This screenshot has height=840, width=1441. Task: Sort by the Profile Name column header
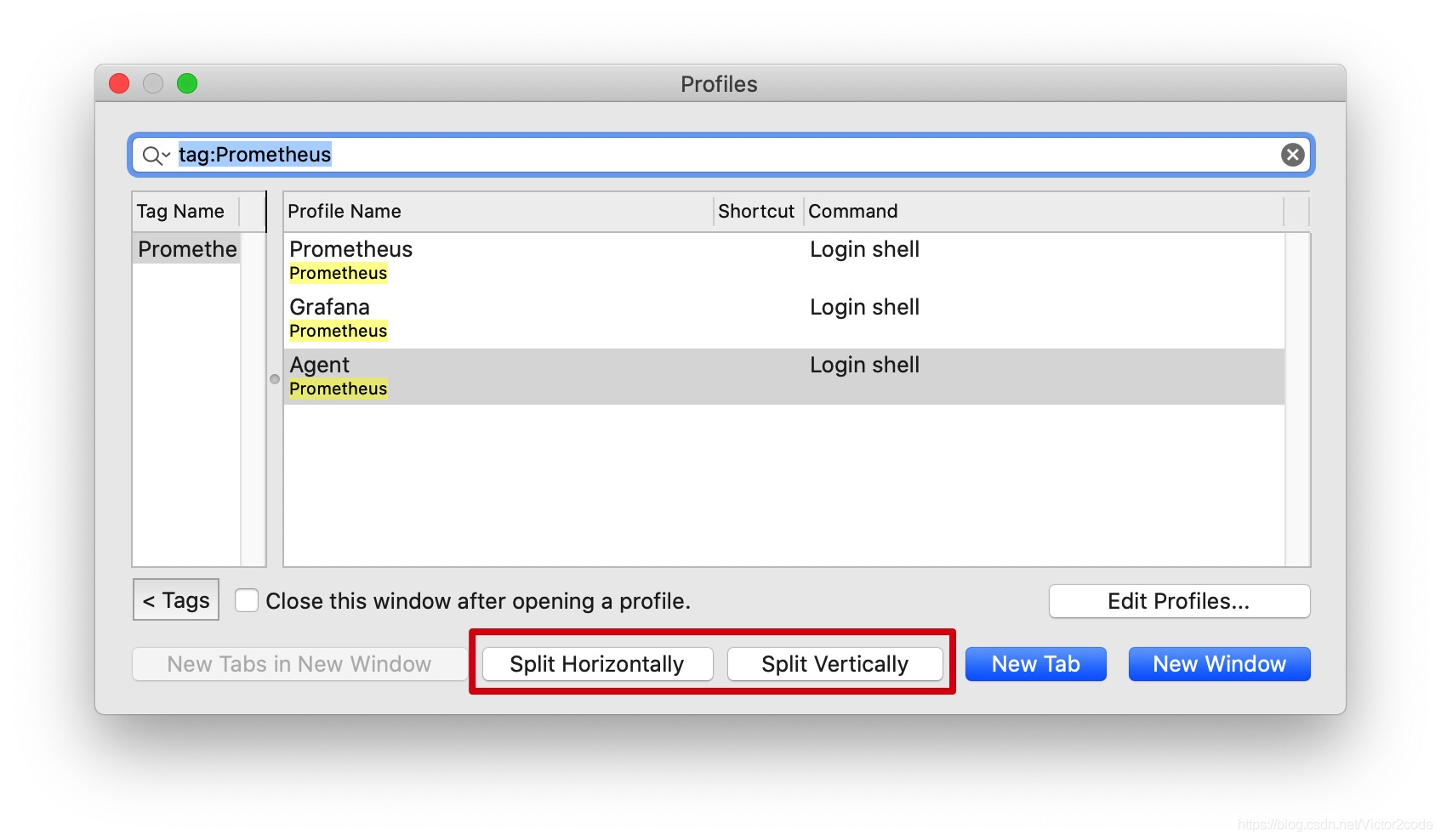pyautogui.click(x=498, y=212)
